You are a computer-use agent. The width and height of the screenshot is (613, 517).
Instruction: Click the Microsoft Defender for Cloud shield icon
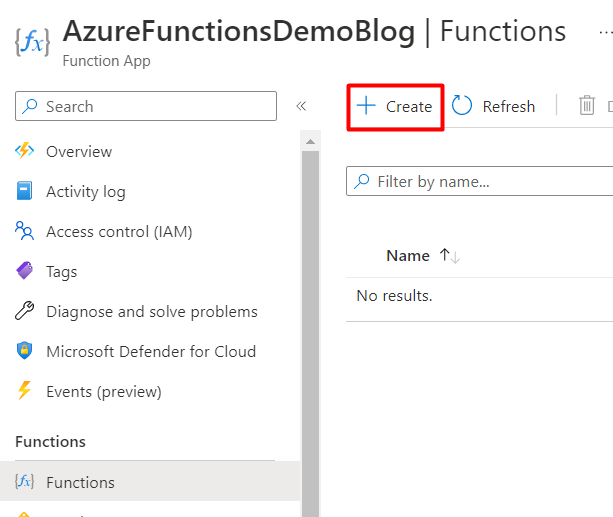click(25, 351)
